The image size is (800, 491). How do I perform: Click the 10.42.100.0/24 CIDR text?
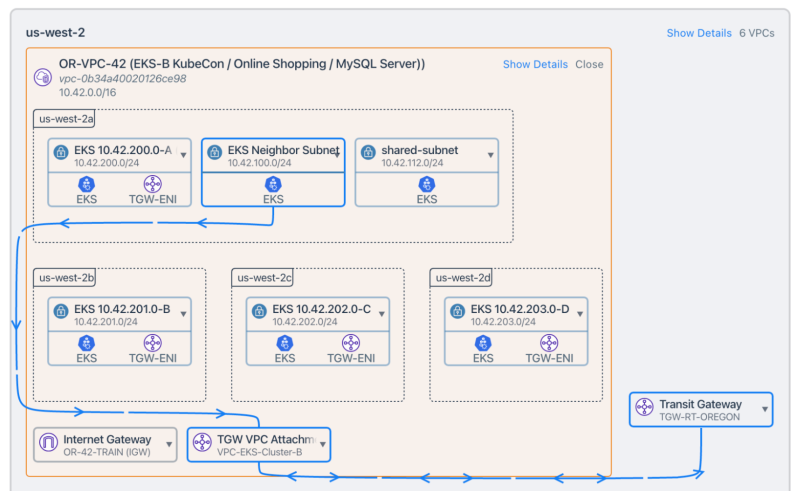(x=259, y=163)
